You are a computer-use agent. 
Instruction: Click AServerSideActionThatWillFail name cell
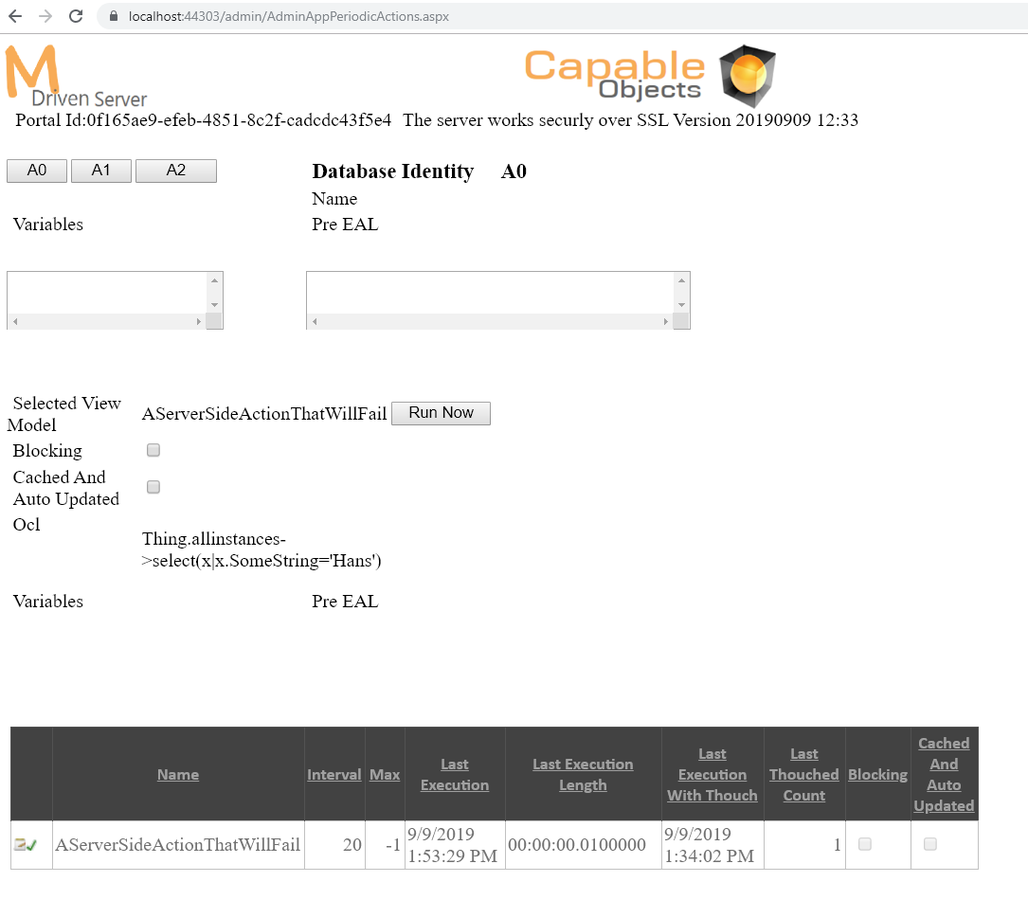pyautogui.click(x=178, y=845)
